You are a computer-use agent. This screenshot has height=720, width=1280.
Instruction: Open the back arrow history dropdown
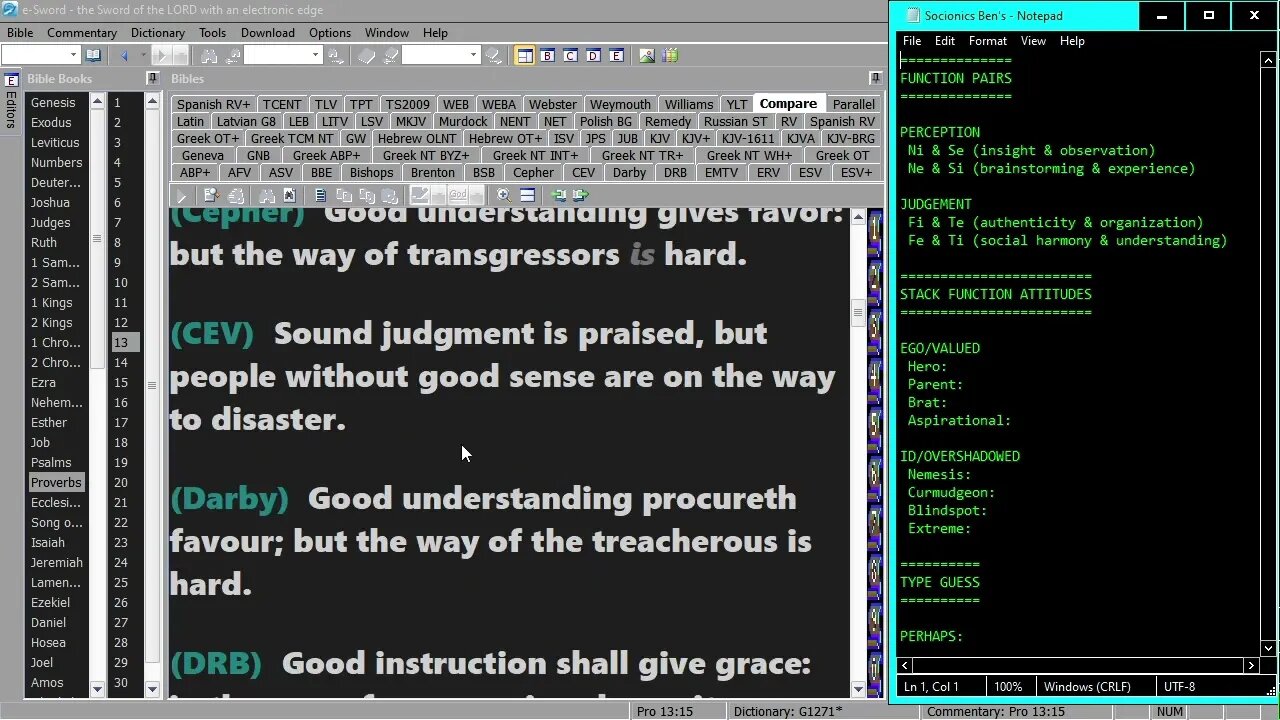pyautogui.click(x=143, y=55)
